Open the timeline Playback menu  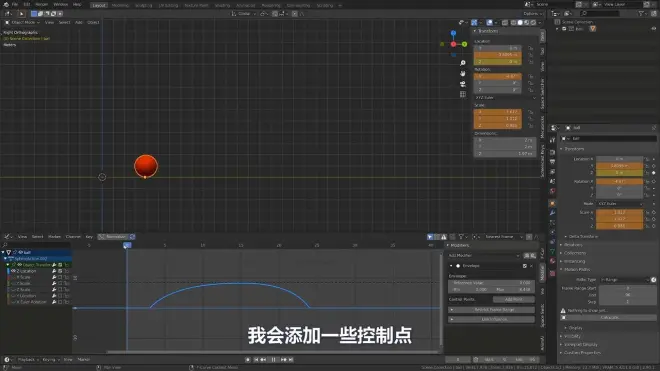point(28,360)
